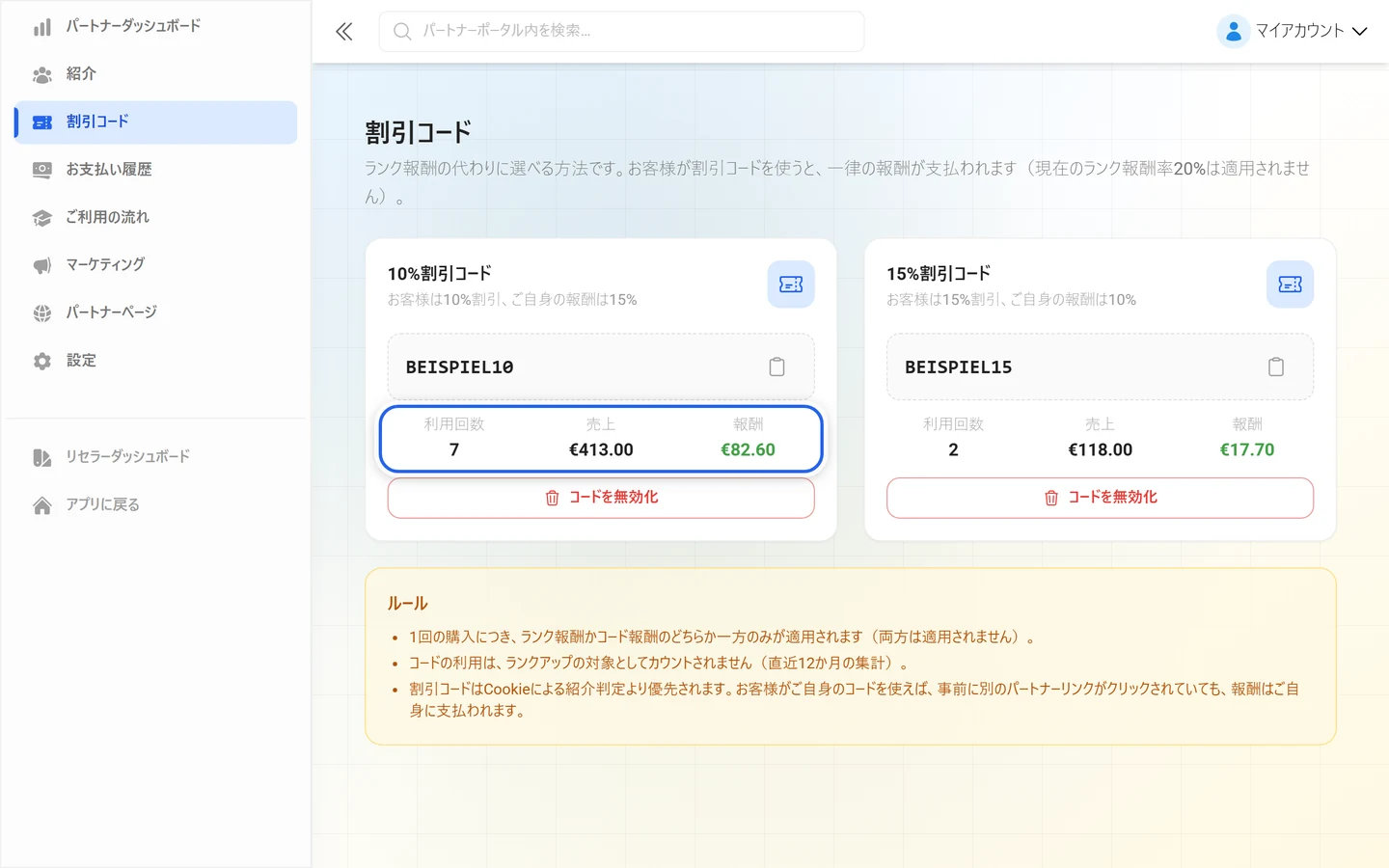Click the €82.60 reward value
The width and height of the screenshot is (1389, 868).
point(748,449)
